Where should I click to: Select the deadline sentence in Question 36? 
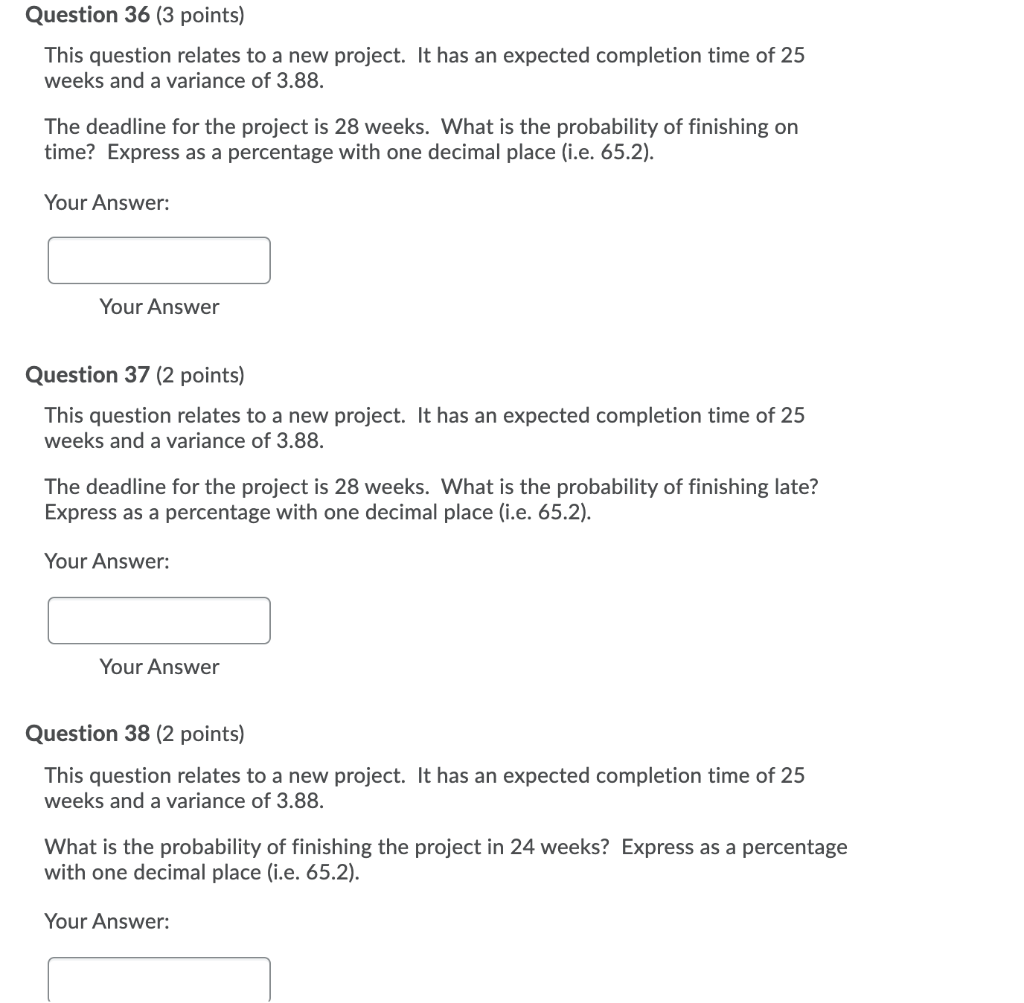420,139
